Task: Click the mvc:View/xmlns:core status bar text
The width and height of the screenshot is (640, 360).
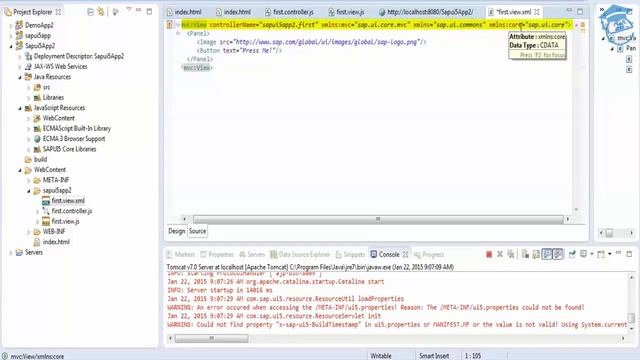Action: [37, 356]
